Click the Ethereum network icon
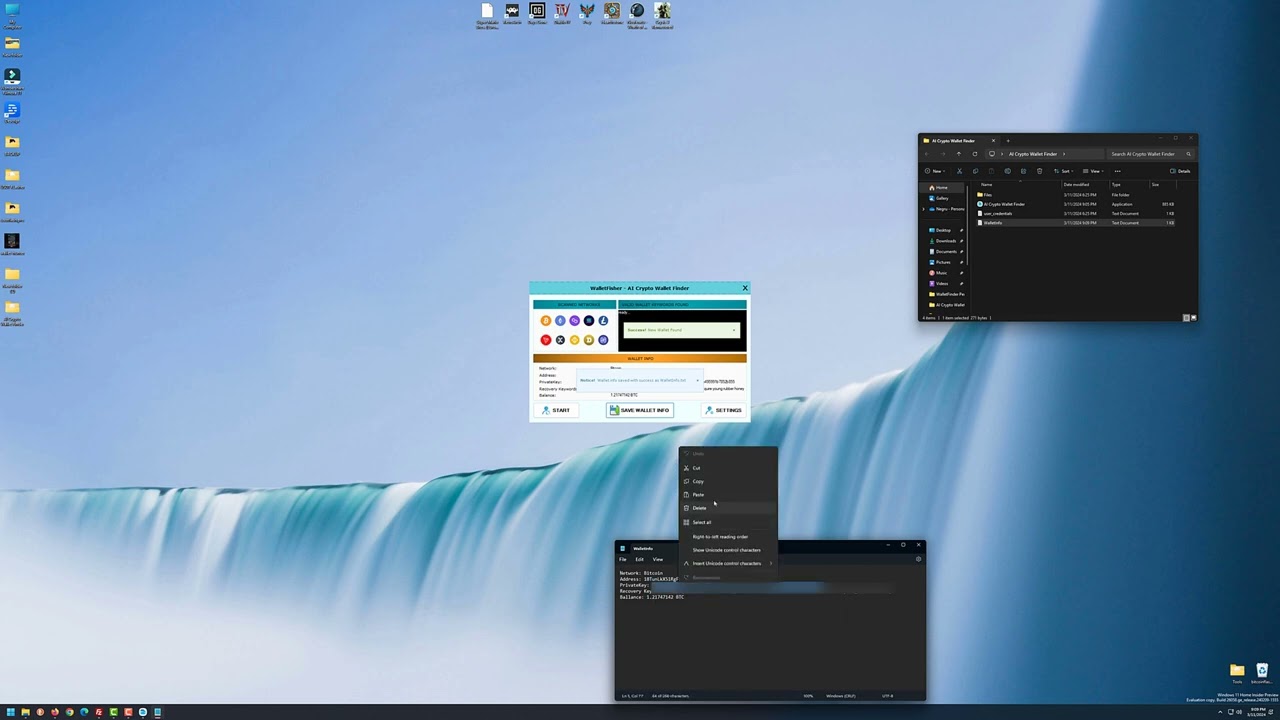 [x=560, y=321]
